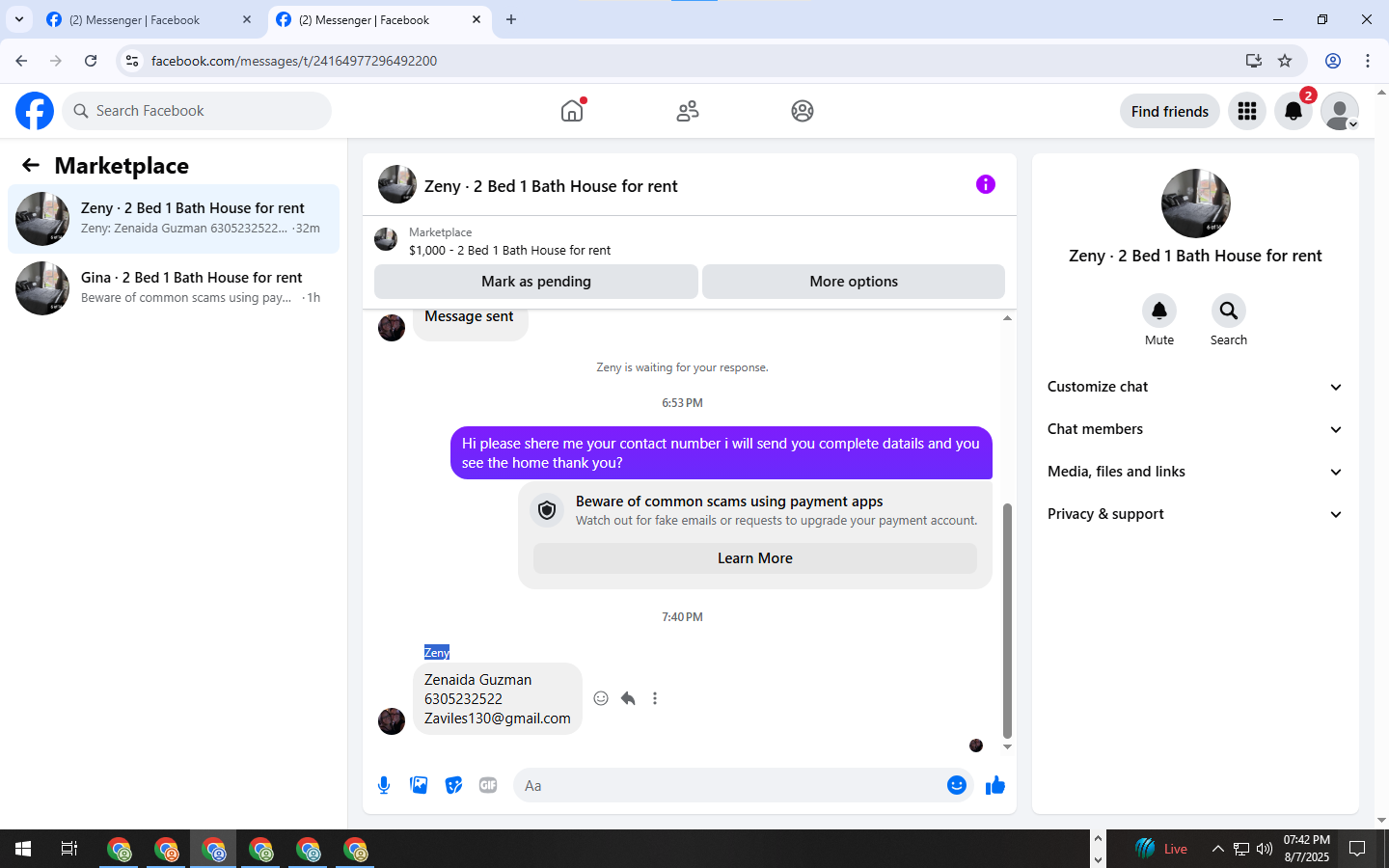
Task: Expand Customize chat section
Action: pyautogui.click(x=1195, y=387)
